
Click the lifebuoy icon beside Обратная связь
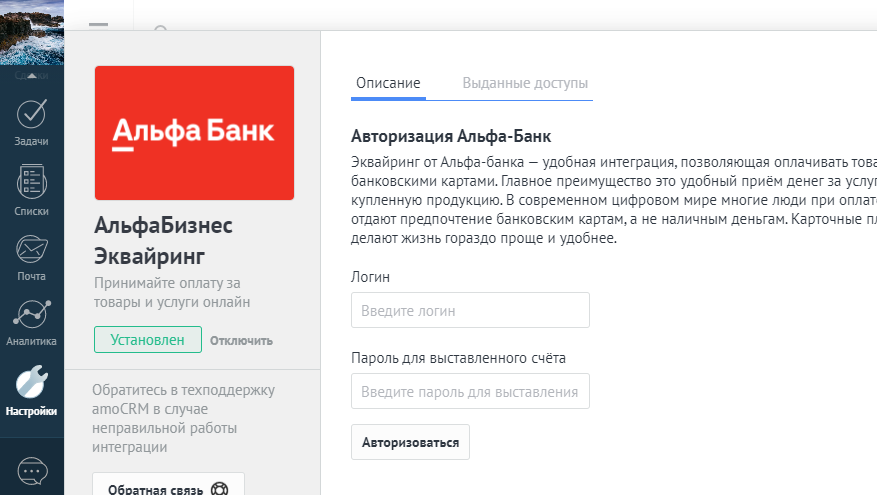coord(220,490)
